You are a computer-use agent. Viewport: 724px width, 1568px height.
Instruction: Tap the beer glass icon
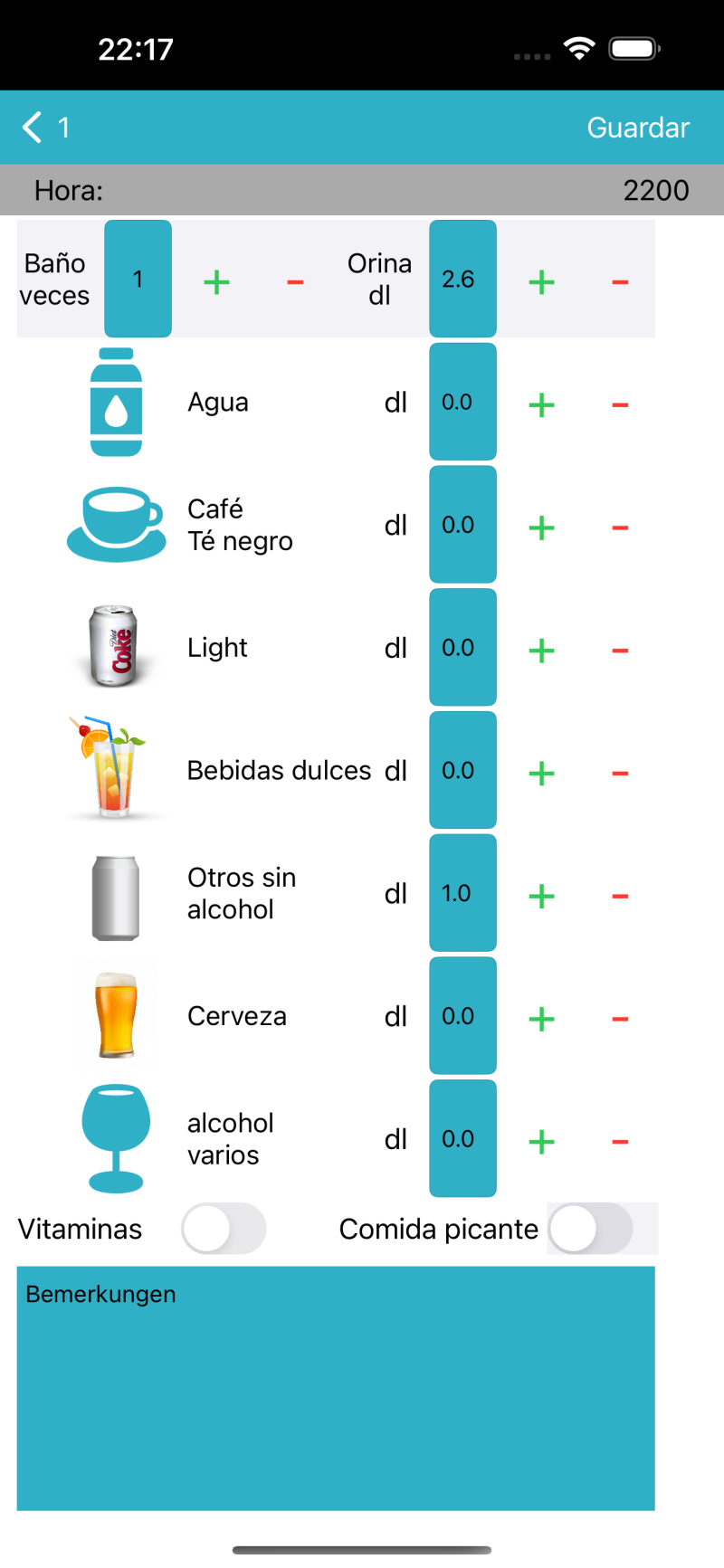tap(116, 1015)
